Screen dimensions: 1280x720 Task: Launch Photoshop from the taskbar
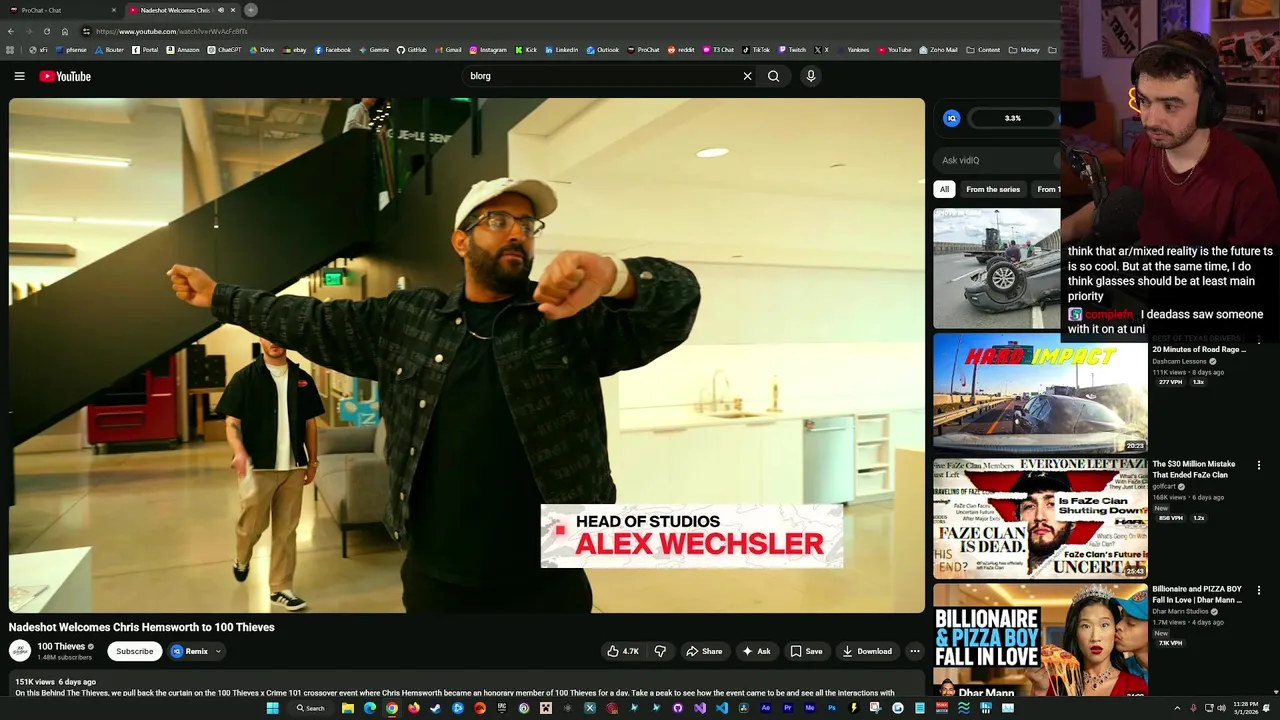click(x=832, y=708)
